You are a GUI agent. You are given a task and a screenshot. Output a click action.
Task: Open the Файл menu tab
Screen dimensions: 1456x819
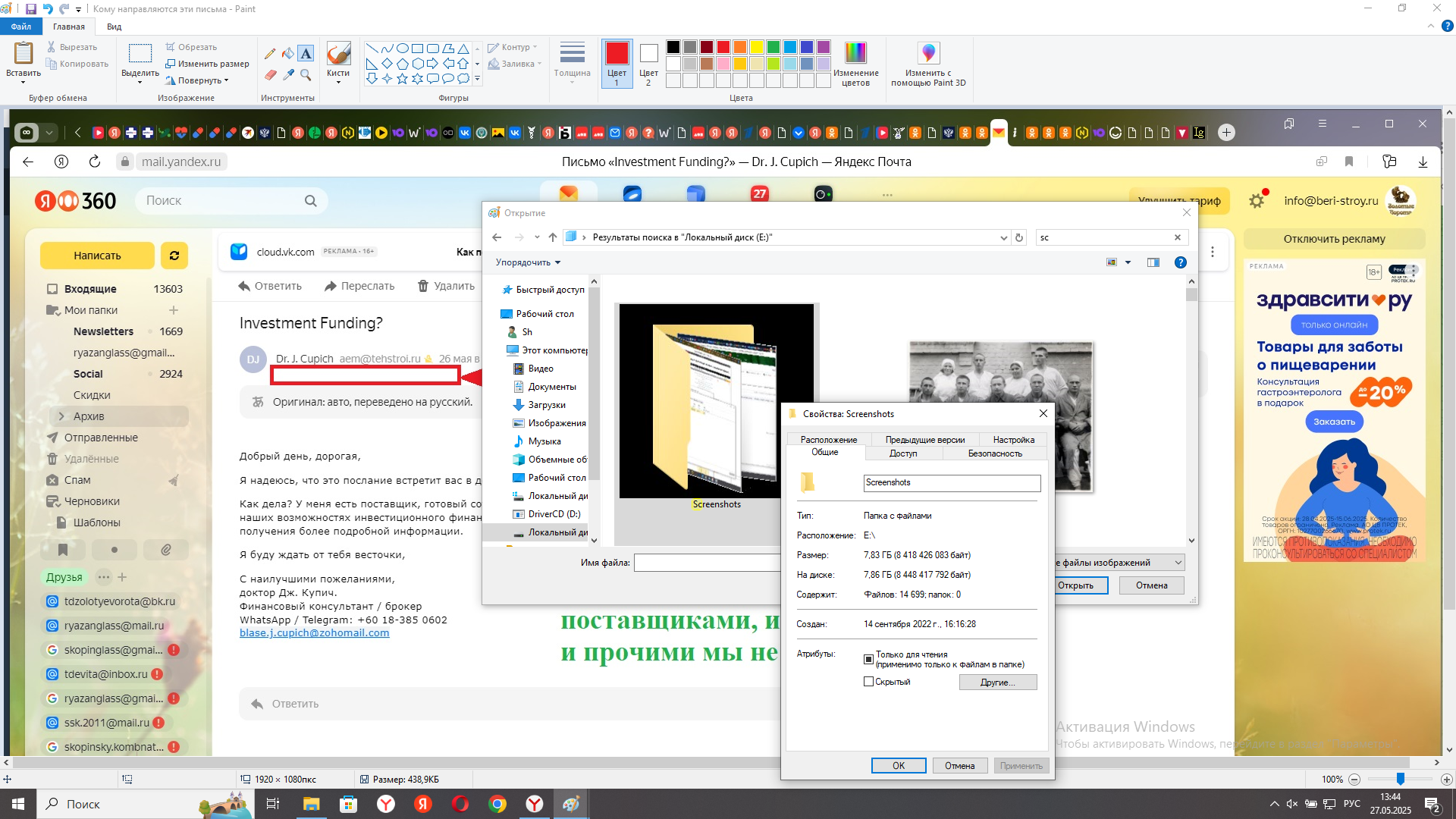(x=21, y=27)
